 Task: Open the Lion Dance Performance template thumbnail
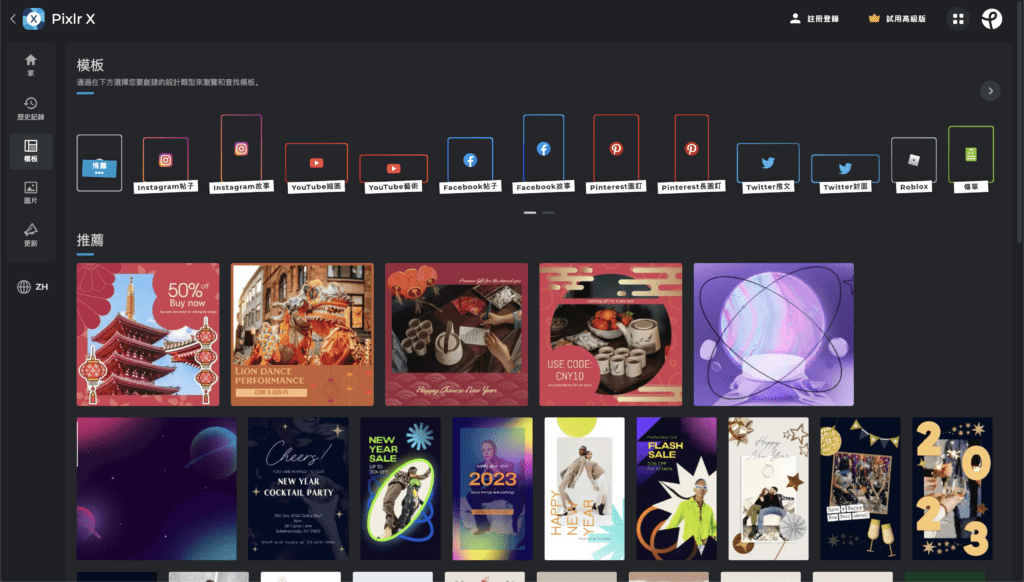pos(302,334)
